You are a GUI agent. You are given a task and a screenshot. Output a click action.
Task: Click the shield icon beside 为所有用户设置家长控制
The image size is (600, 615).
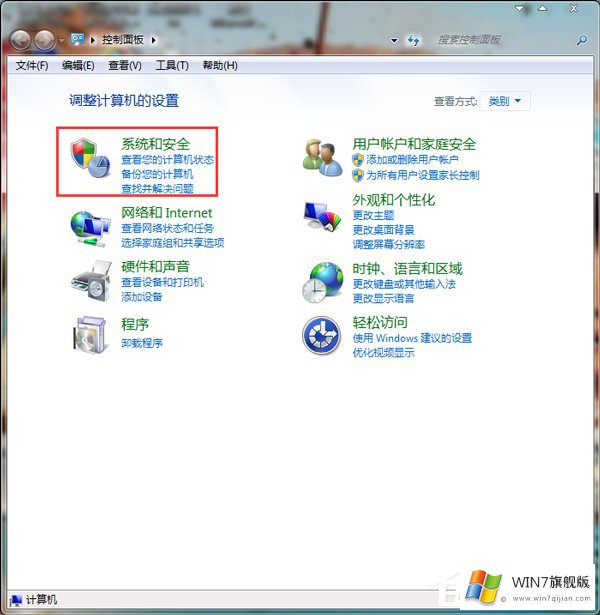tap(358, 175)
